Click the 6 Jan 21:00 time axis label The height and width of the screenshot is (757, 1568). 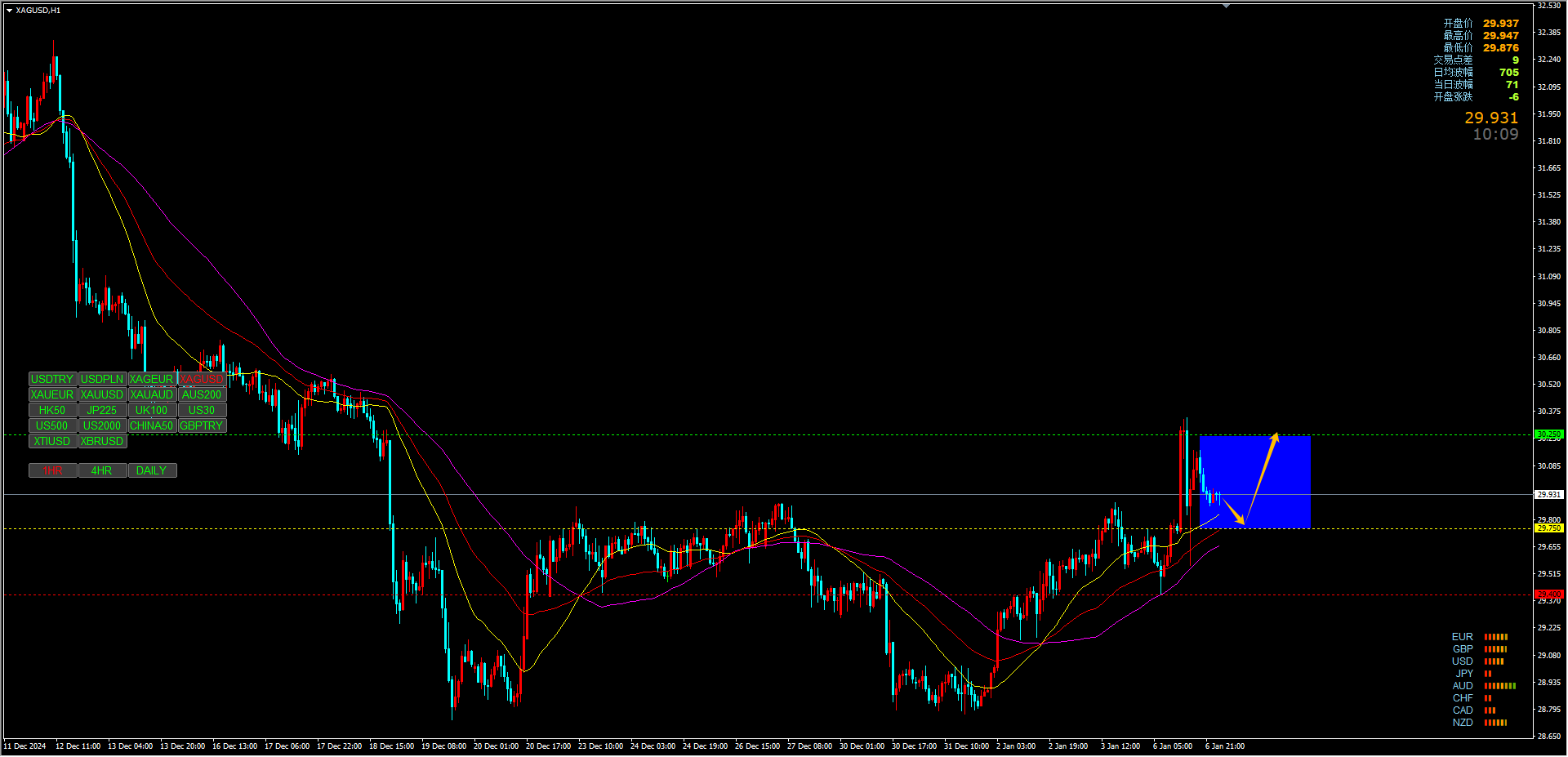click(1225, 746)
